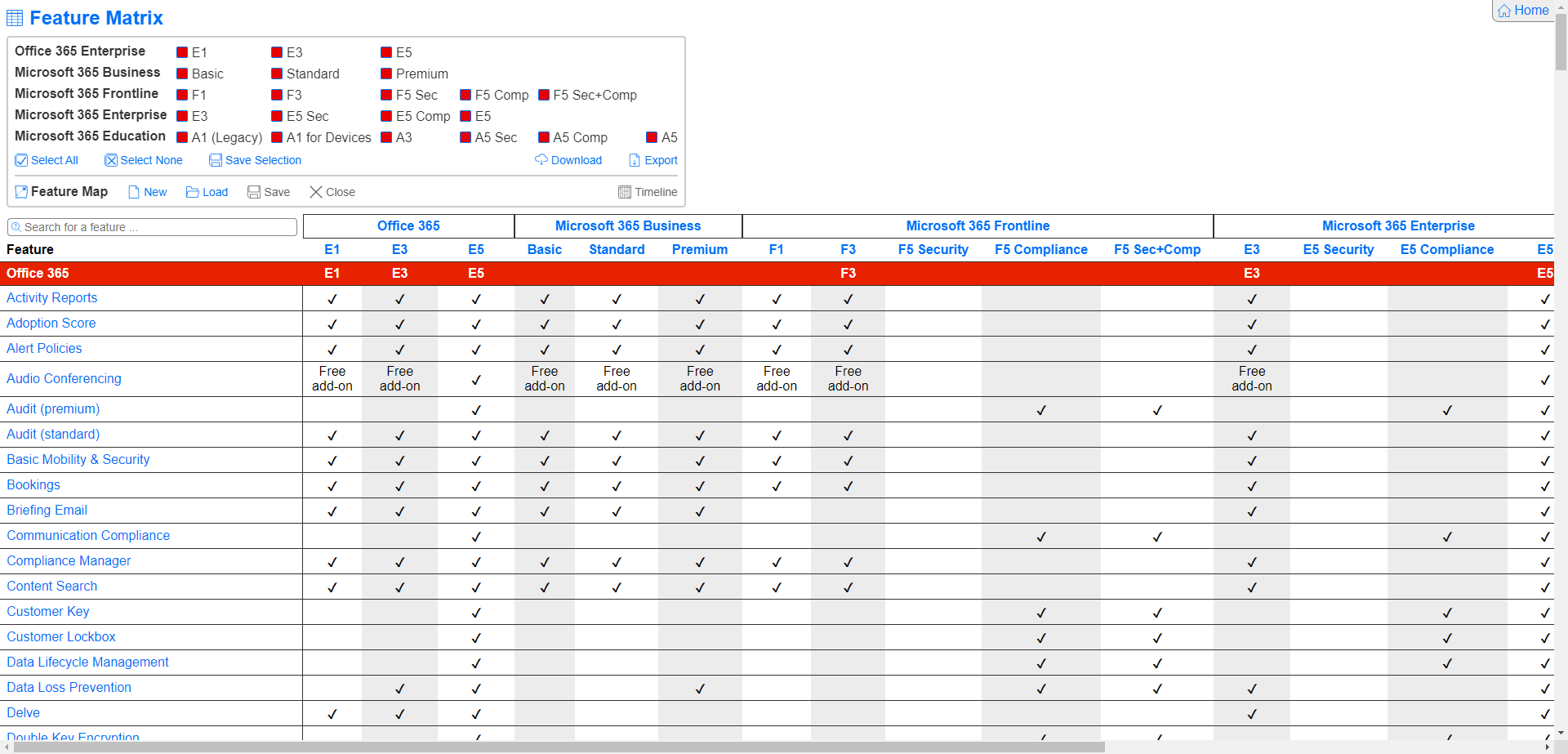Screen dimensions: 1568x754
Task: Click the Select All checkbox icon
Action: [x=21, y=160]
